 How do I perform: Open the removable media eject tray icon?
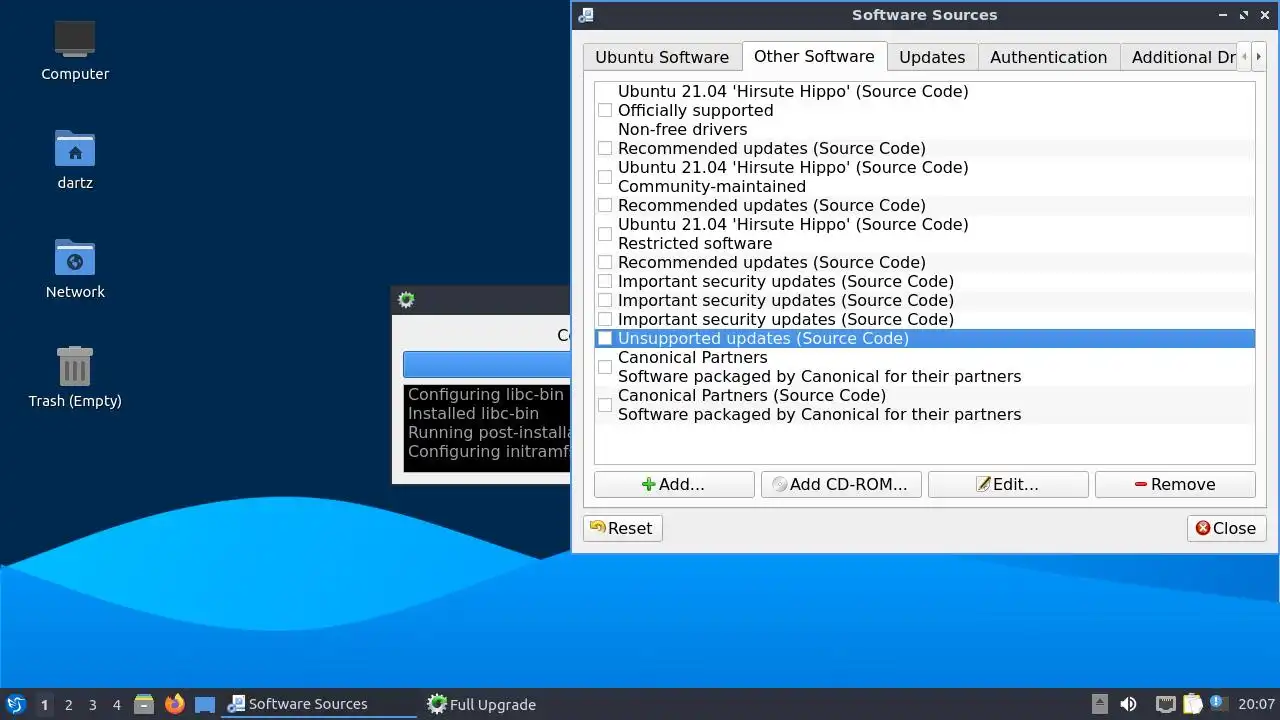tap(1099, 704)
